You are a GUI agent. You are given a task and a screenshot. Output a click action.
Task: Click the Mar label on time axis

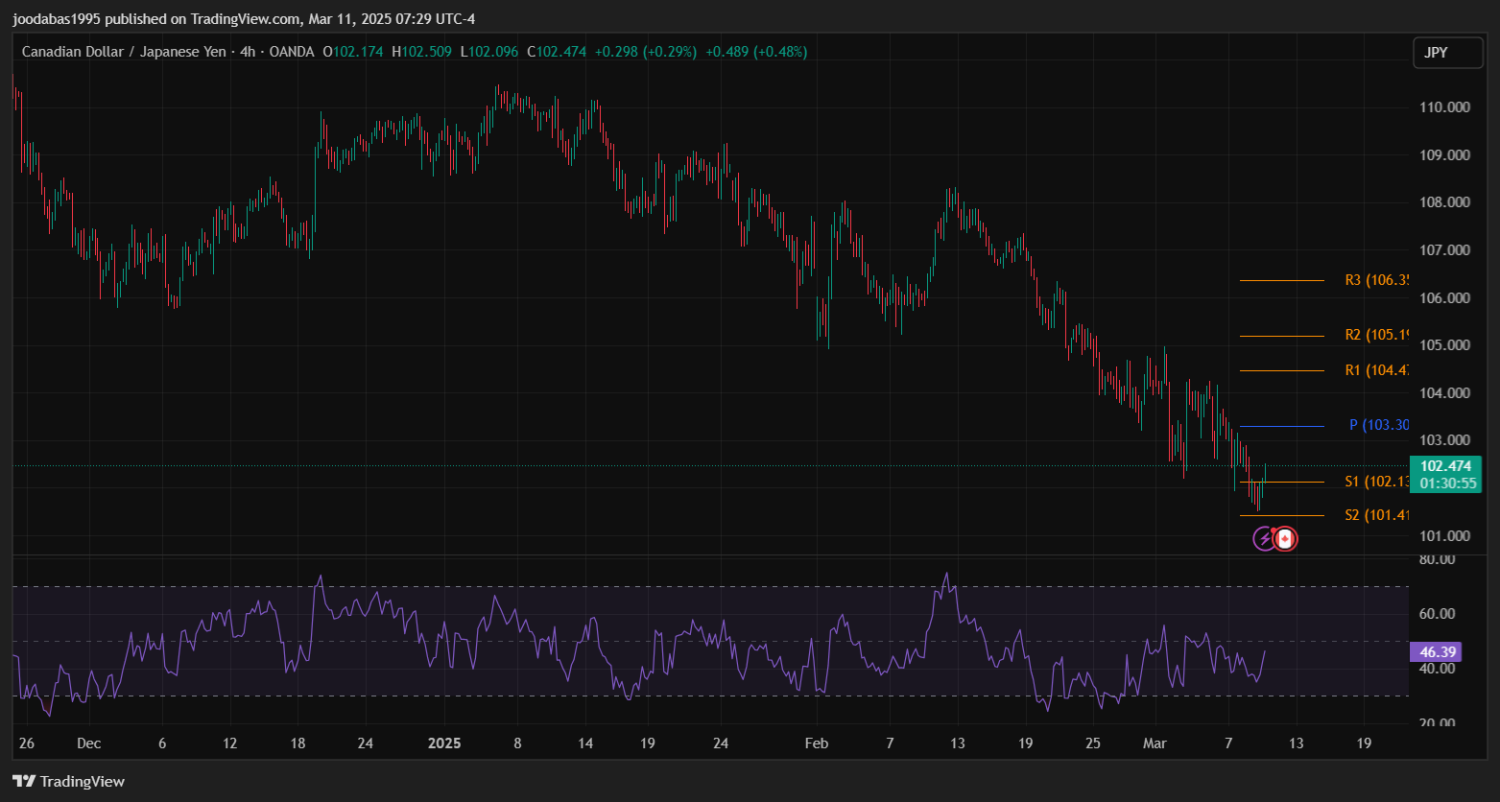coord(1155,743)
